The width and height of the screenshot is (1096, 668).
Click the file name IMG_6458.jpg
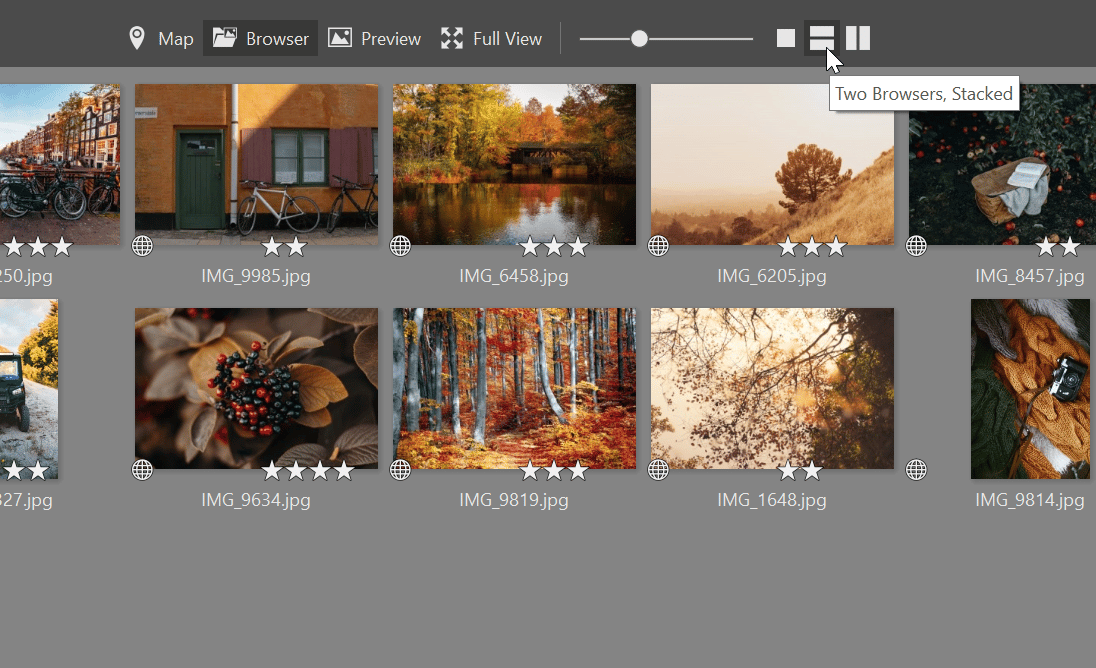(514, 276)
